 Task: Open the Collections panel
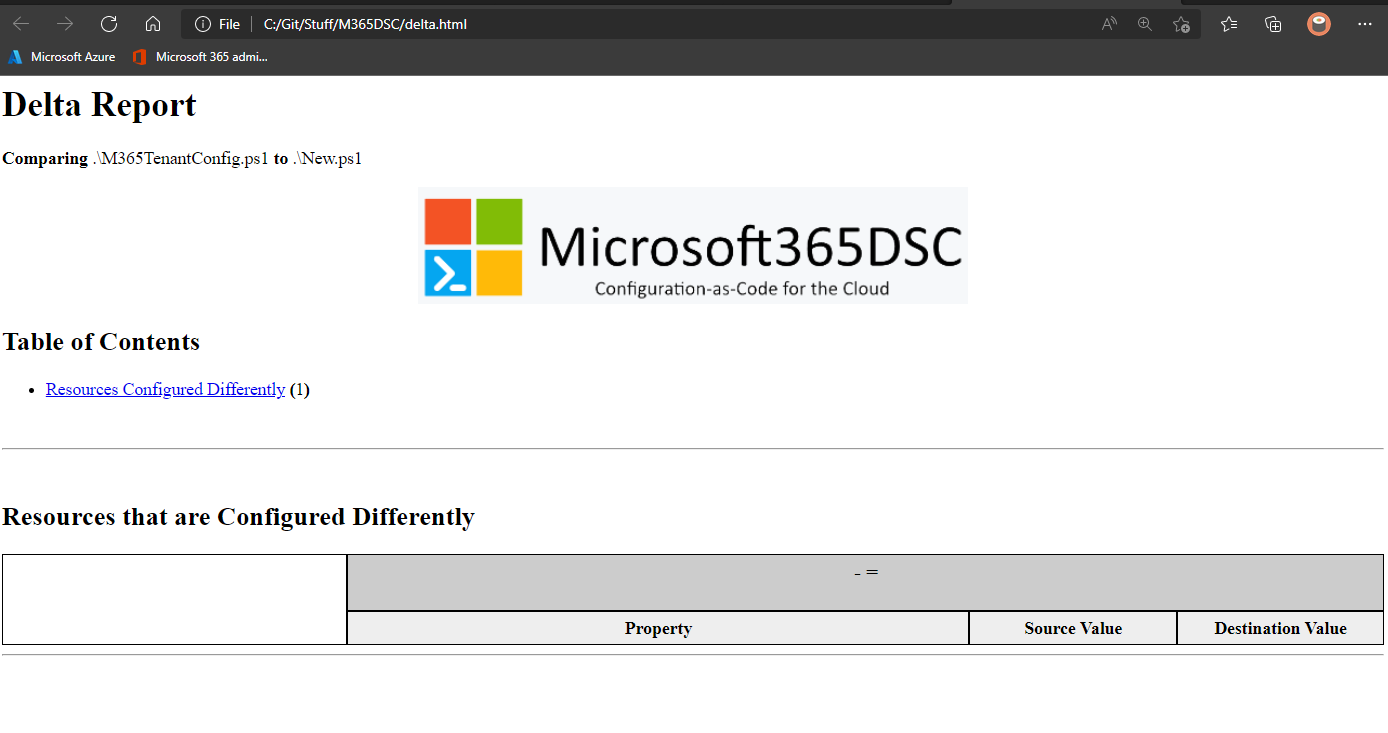(x=1273, y=24)
